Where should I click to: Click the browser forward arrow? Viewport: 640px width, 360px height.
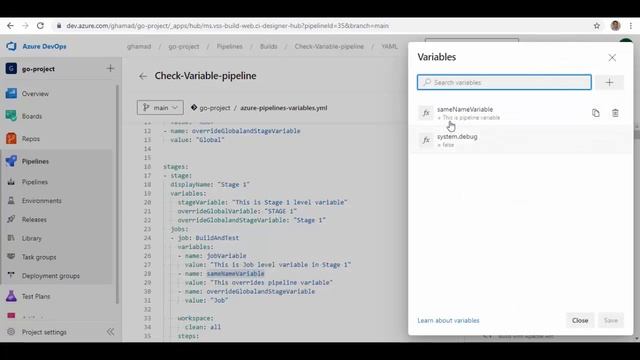click(x=25, y=26)
